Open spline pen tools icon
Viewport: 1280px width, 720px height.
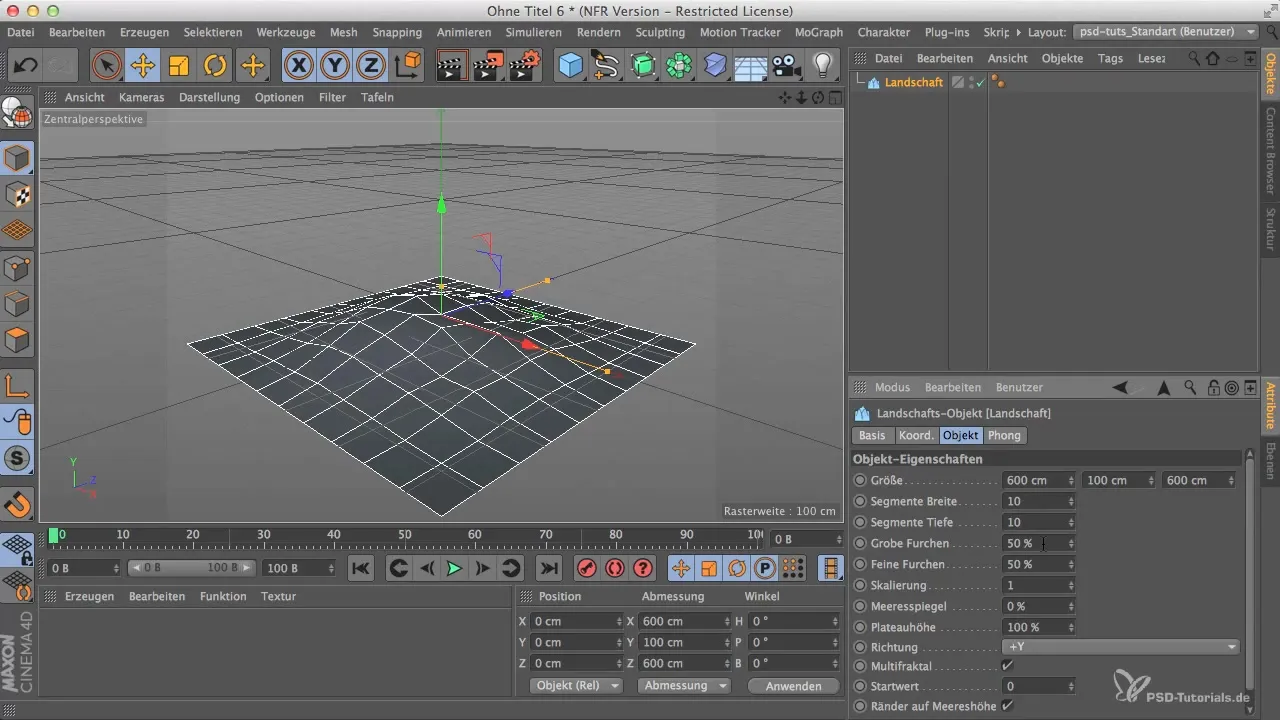[606, 66]
